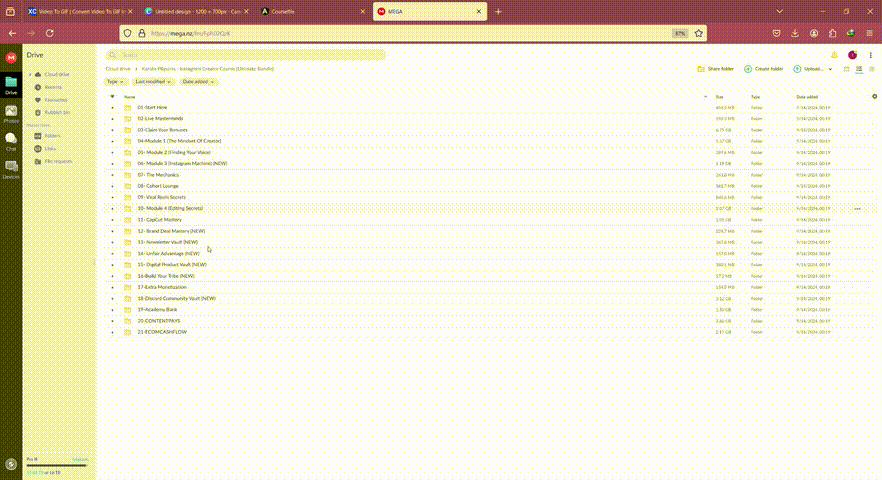Click the Upload button
Image resolution: width=882 pixels, height=480 pixels.
tap(808, 69)
